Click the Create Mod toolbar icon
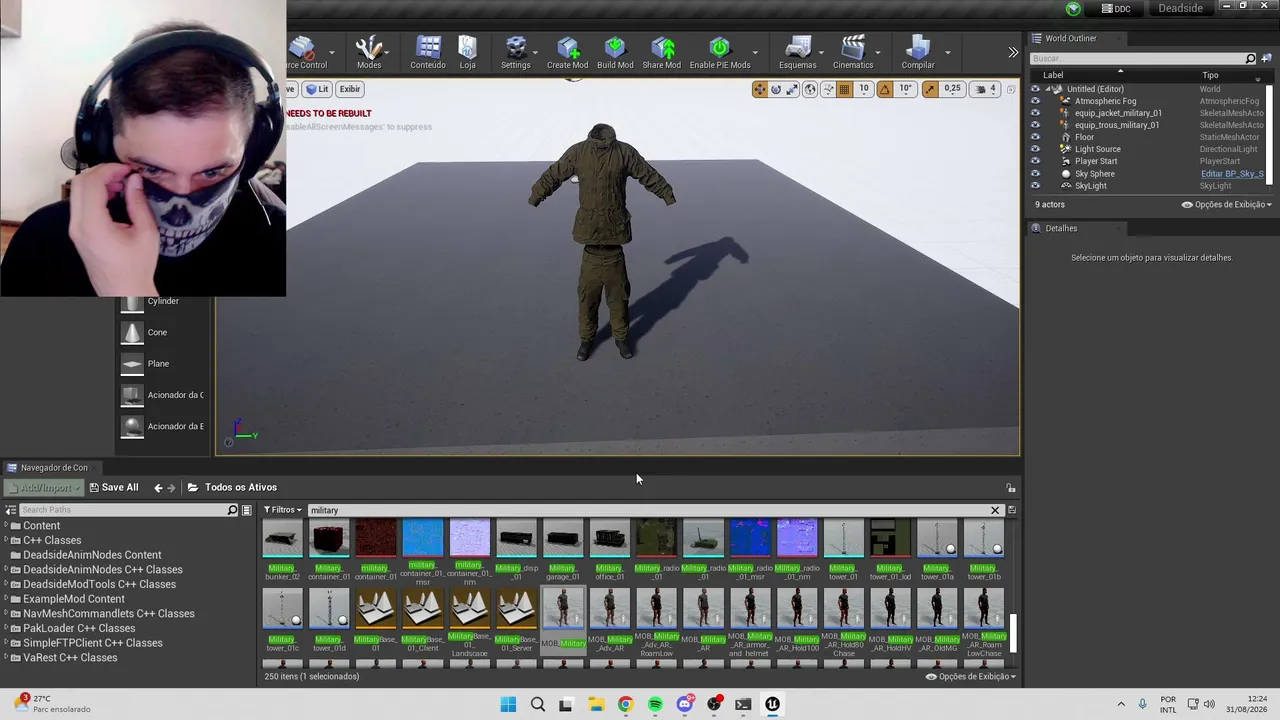This screenshot has width=1280, height=720. pos(567,52)
